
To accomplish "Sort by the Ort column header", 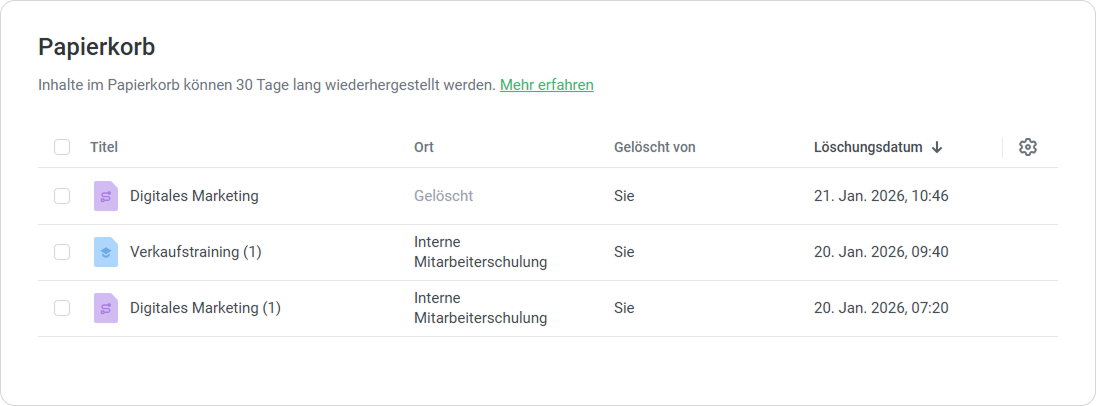I will (424, 147).
